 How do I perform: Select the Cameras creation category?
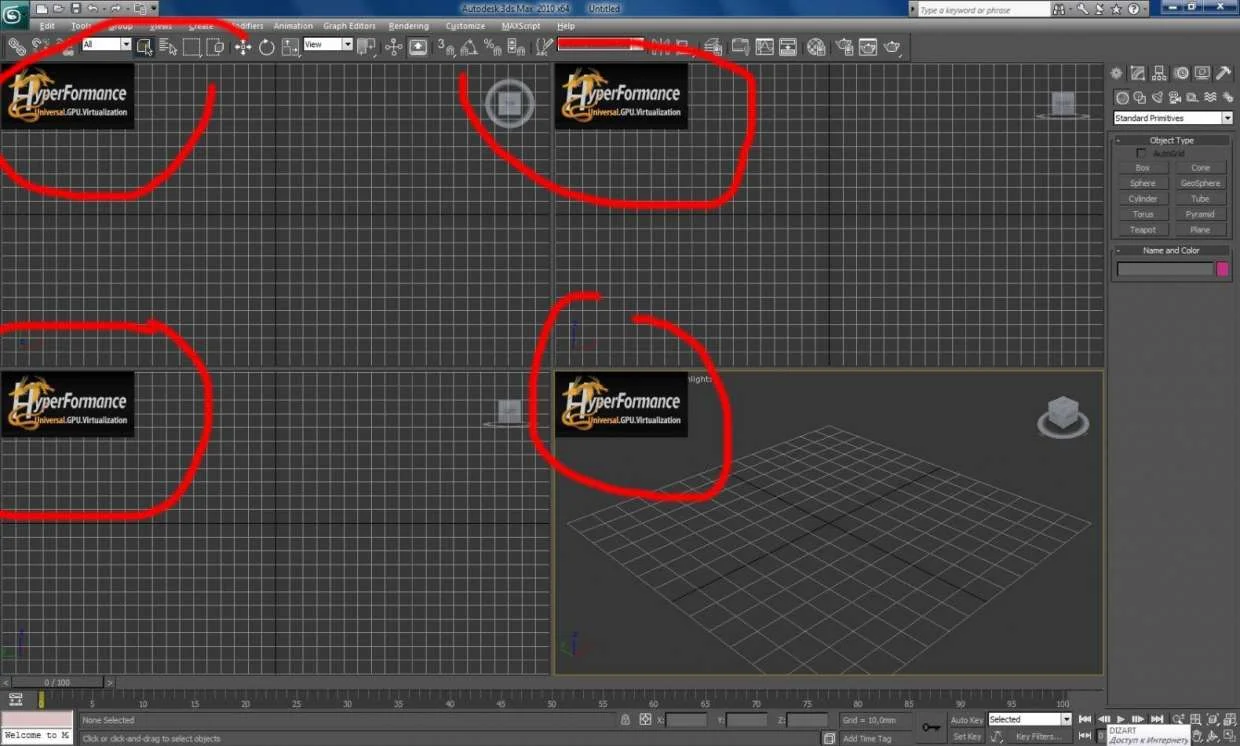coord(1175,97)
